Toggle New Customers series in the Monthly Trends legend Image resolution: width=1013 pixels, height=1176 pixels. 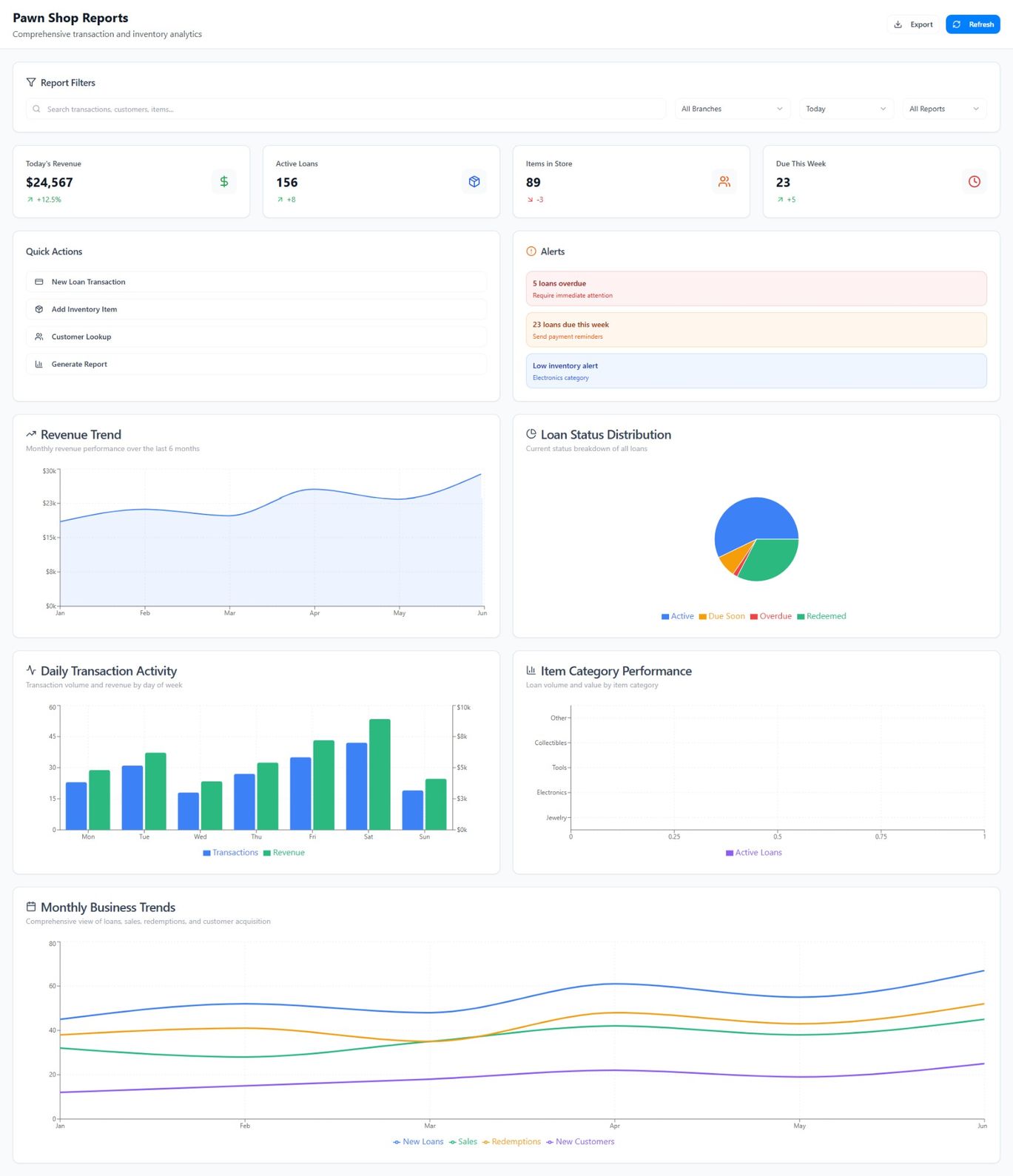tap(580, 1142)
